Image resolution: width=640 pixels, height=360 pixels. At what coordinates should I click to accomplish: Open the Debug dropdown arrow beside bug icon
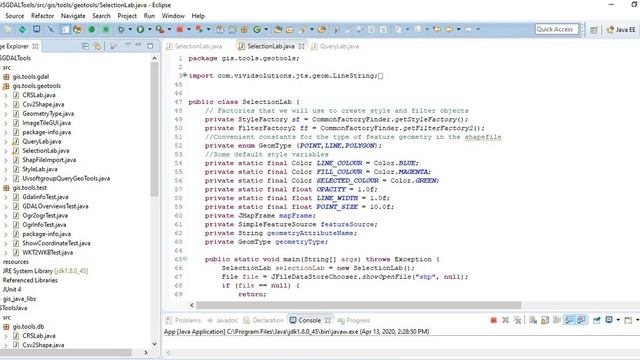tap(130, 29)
